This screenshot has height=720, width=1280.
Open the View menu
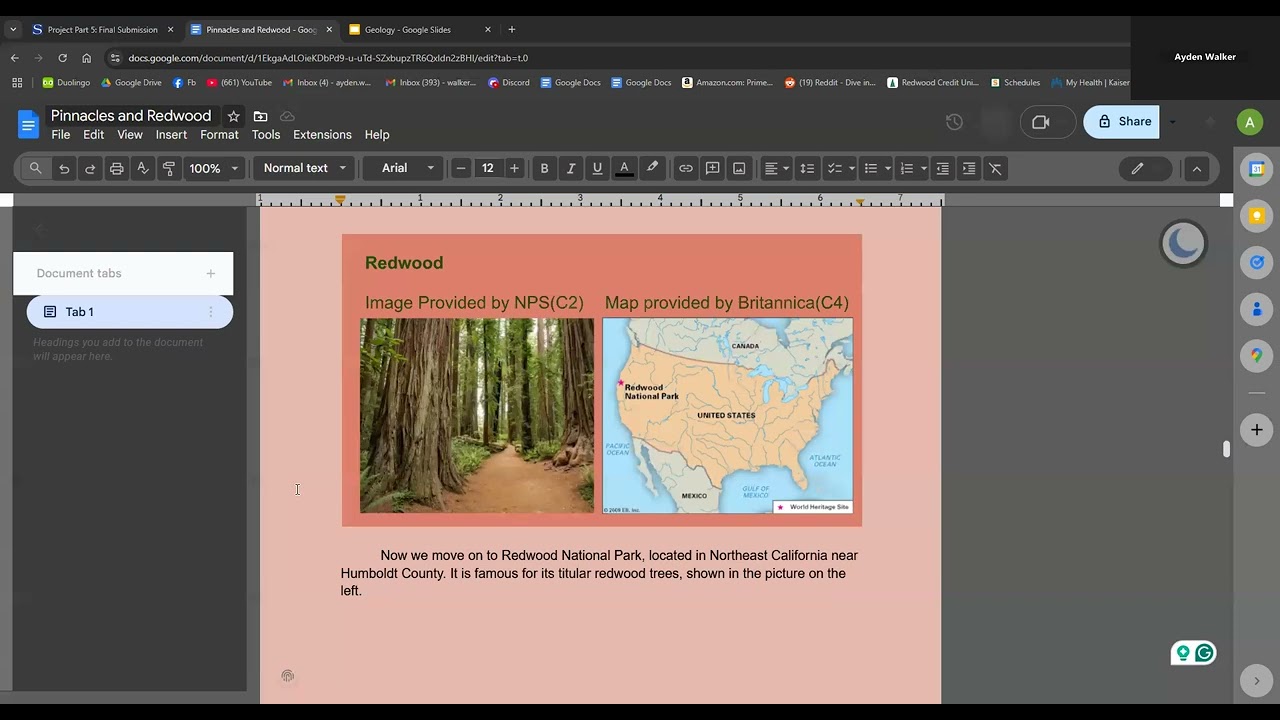click(x=130, y=135)
